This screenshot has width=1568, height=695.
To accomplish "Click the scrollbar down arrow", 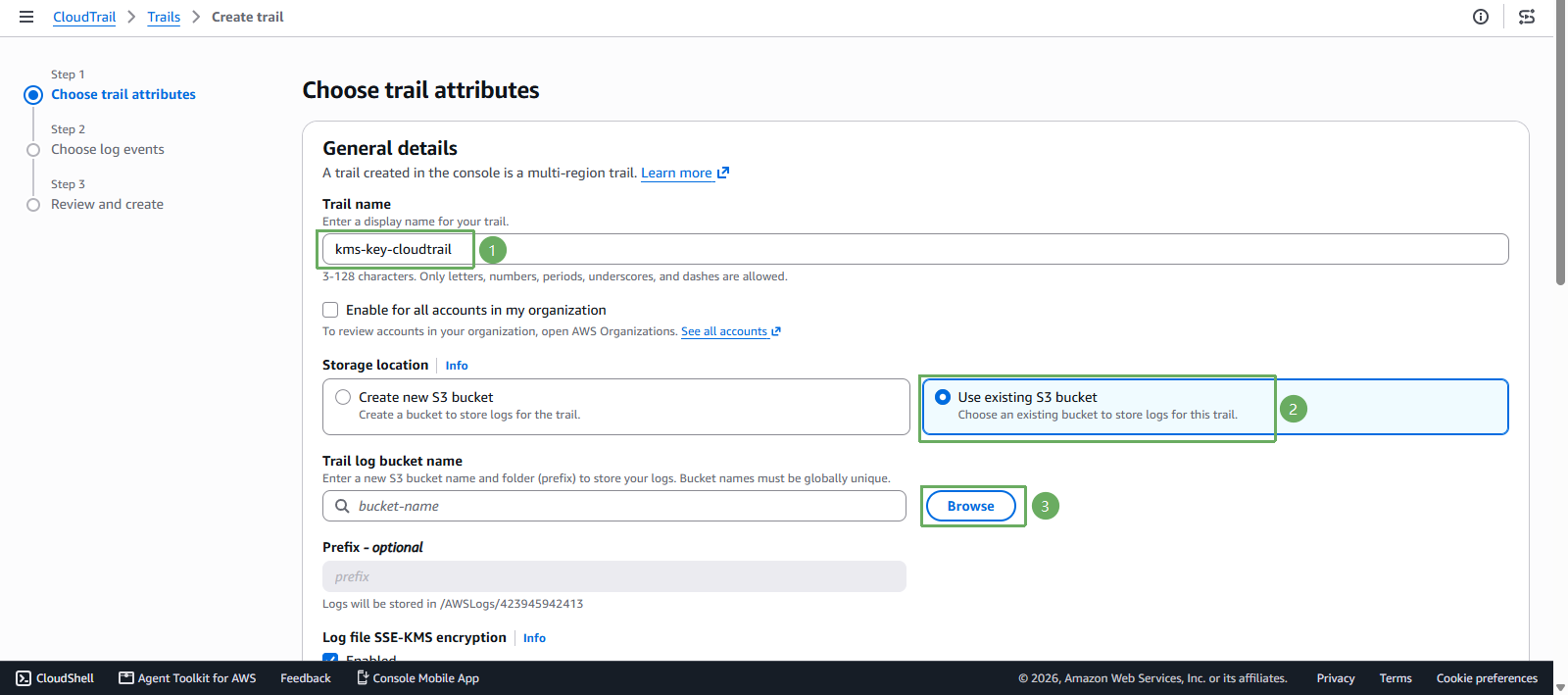I will (x=1560, y=688).
